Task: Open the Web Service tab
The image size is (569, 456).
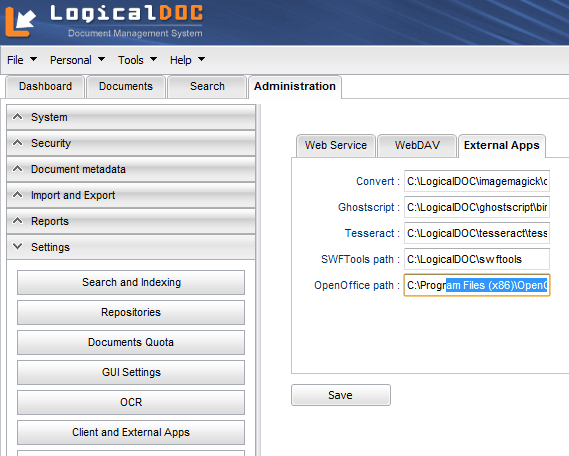Action: [336, 145]
